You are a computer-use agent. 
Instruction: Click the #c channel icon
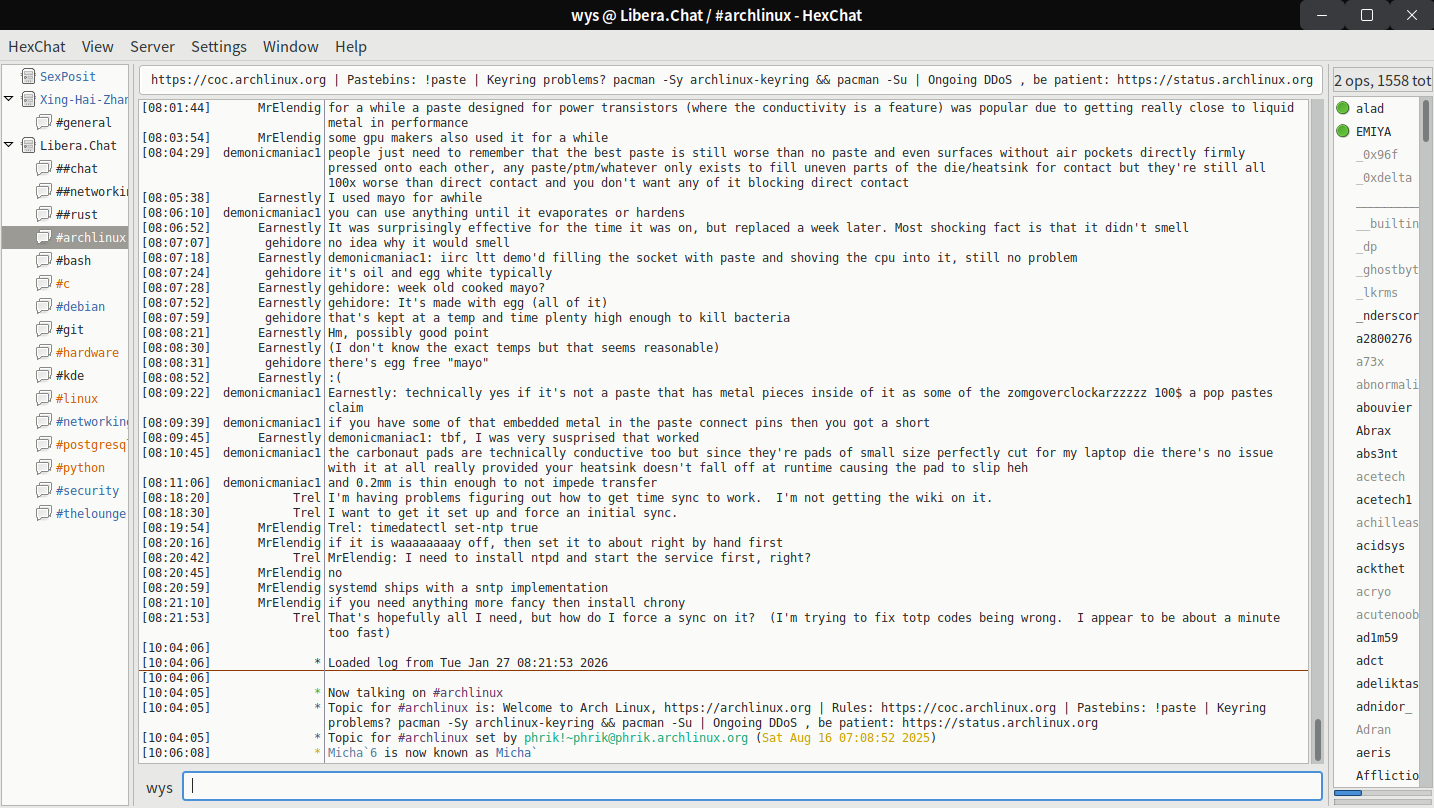[44, 283]
